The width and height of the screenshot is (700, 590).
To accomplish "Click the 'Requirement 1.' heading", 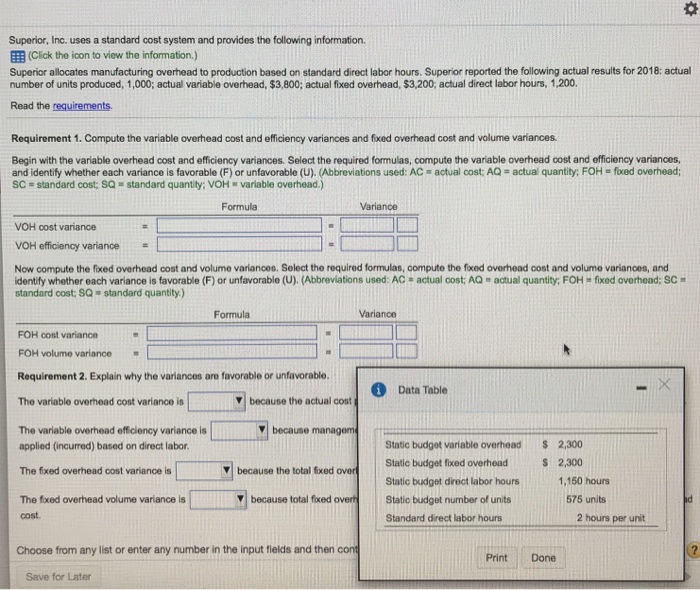I will click(x=46, y=138).
